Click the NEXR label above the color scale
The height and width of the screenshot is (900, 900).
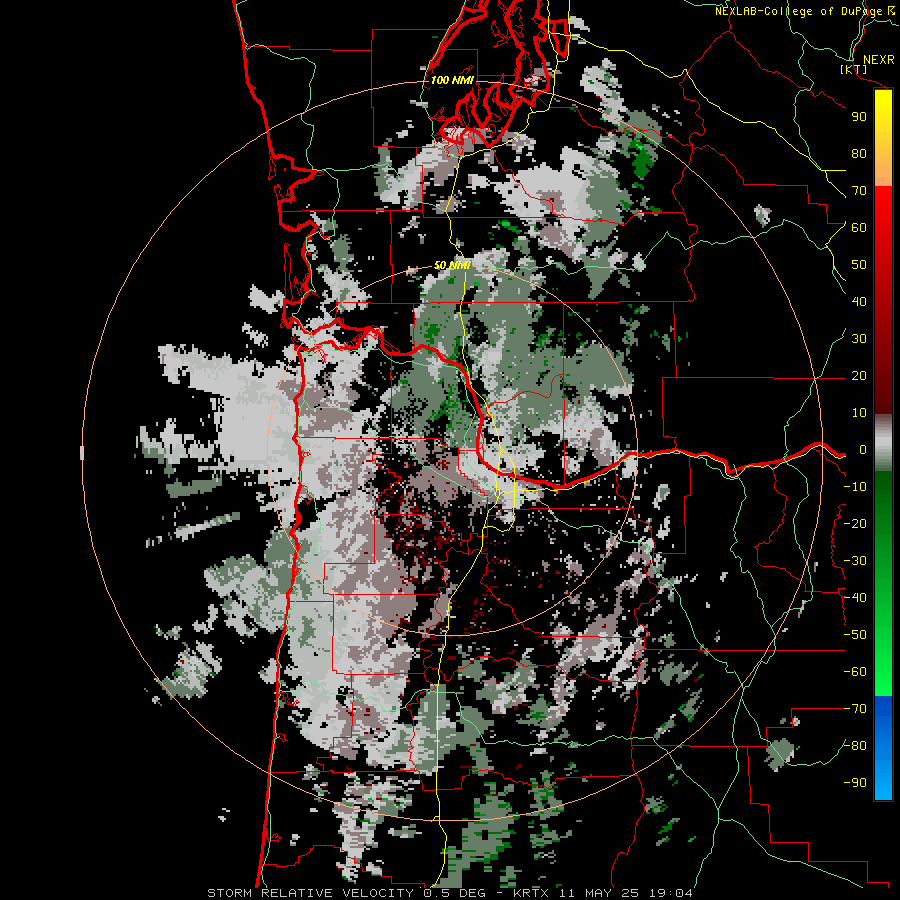pos(878,60)
